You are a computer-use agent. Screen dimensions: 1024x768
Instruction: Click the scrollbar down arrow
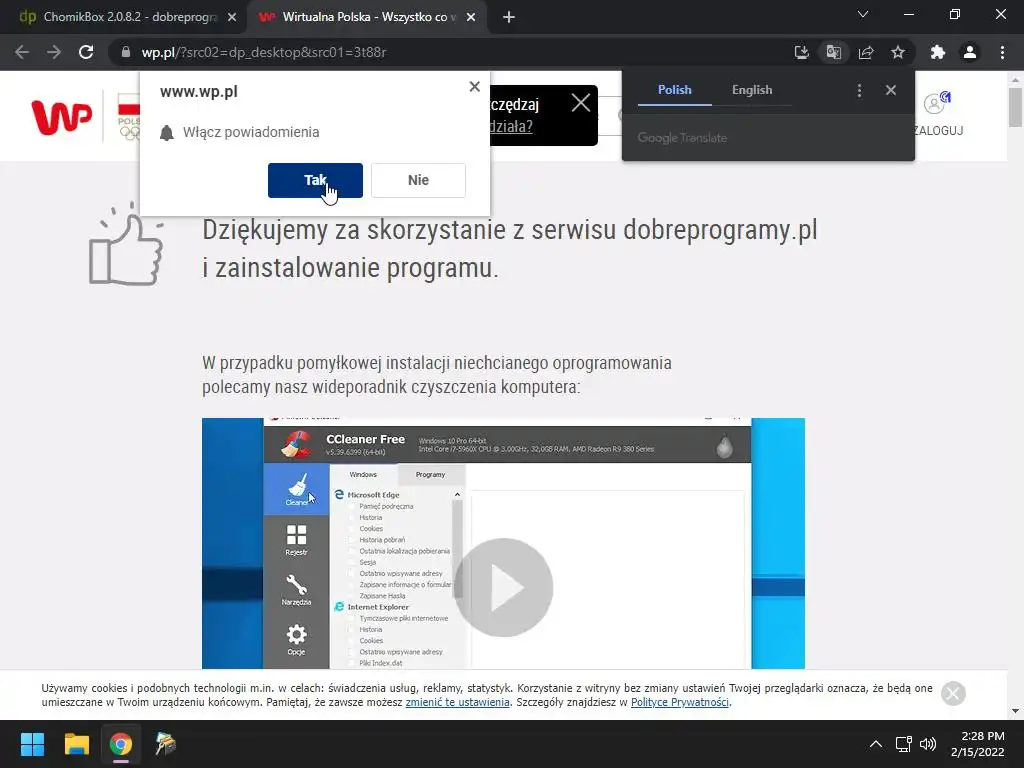1015,711
